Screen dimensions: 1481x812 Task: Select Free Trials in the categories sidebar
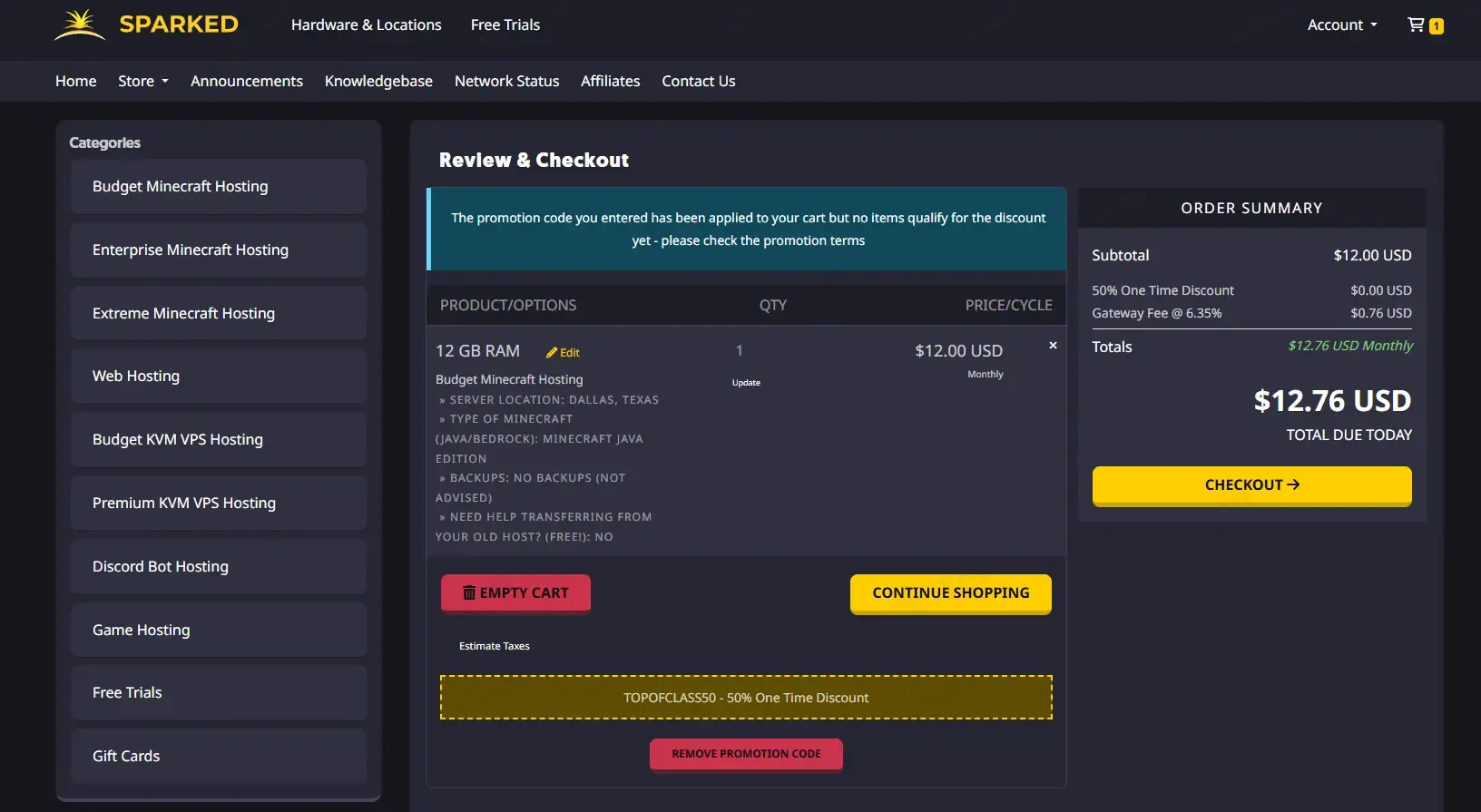point(219,692)
